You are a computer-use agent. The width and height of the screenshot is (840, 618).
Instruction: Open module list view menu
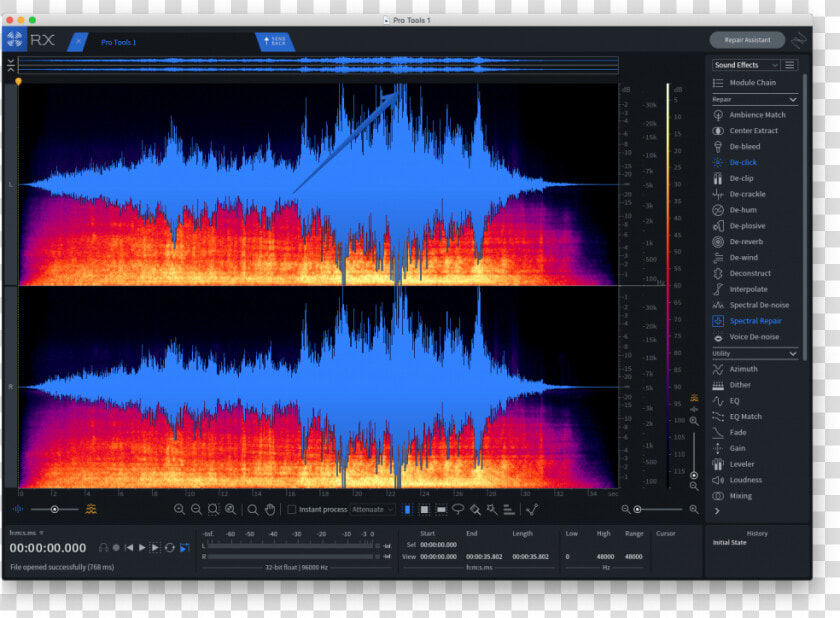tap(790, 65)
